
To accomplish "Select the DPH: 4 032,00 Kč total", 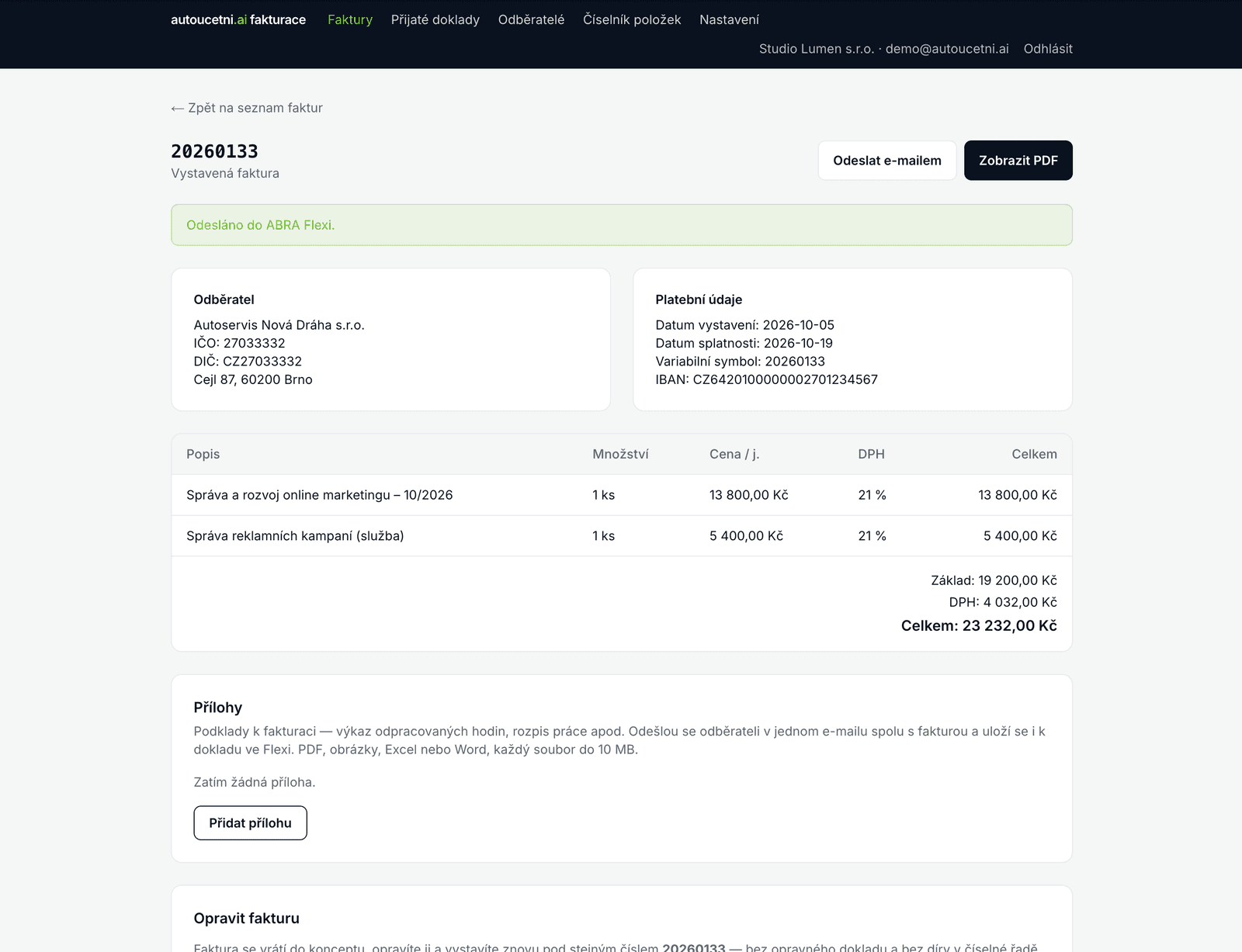I will pos(1003,602).
